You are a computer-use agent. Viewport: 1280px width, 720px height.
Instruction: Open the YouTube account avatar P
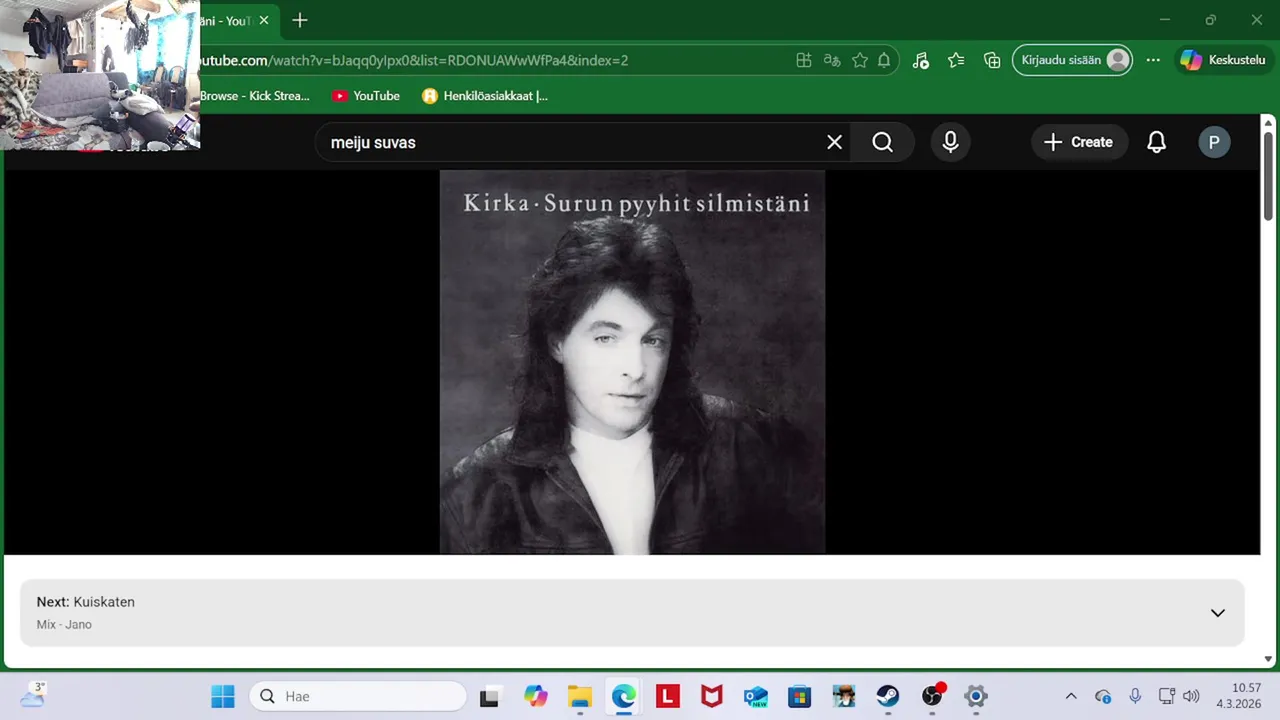[x=1214, y=142]
